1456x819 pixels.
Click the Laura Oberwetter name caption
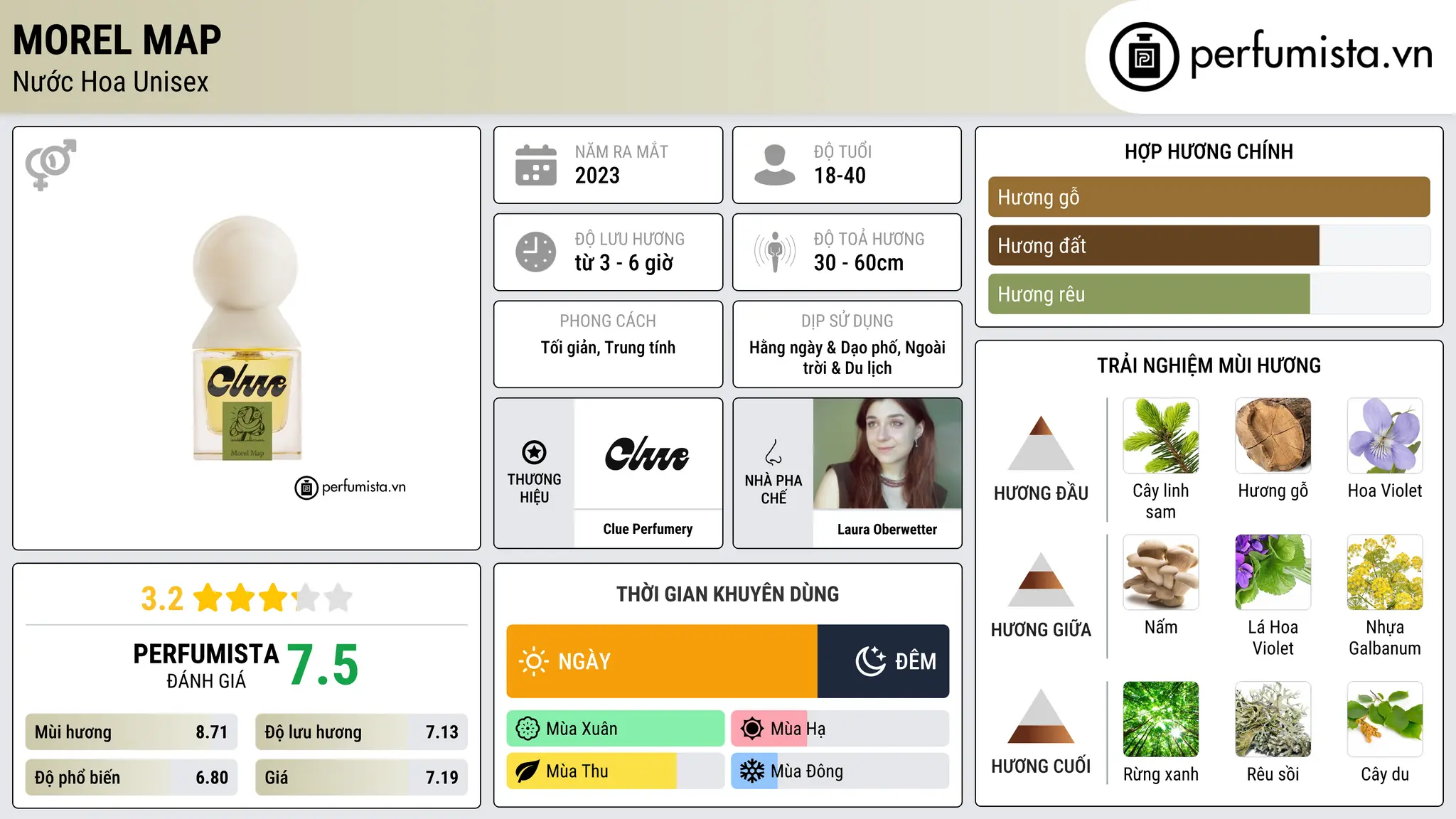coord(887,529)
